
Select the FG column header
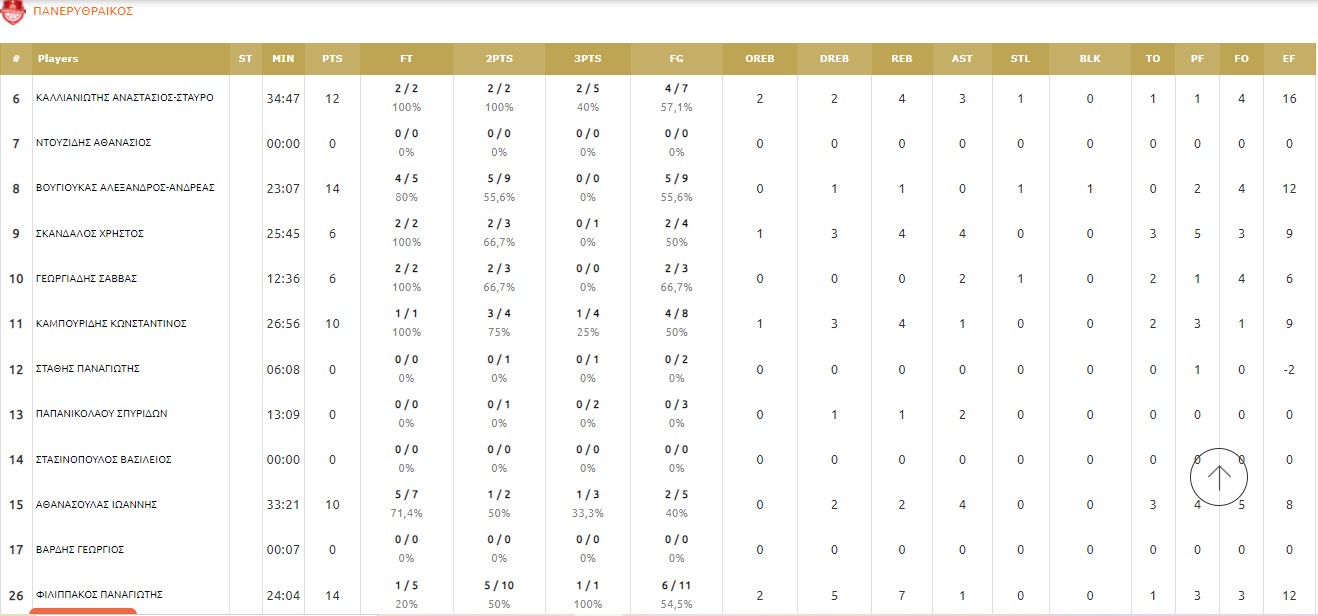tap(677, 59)
